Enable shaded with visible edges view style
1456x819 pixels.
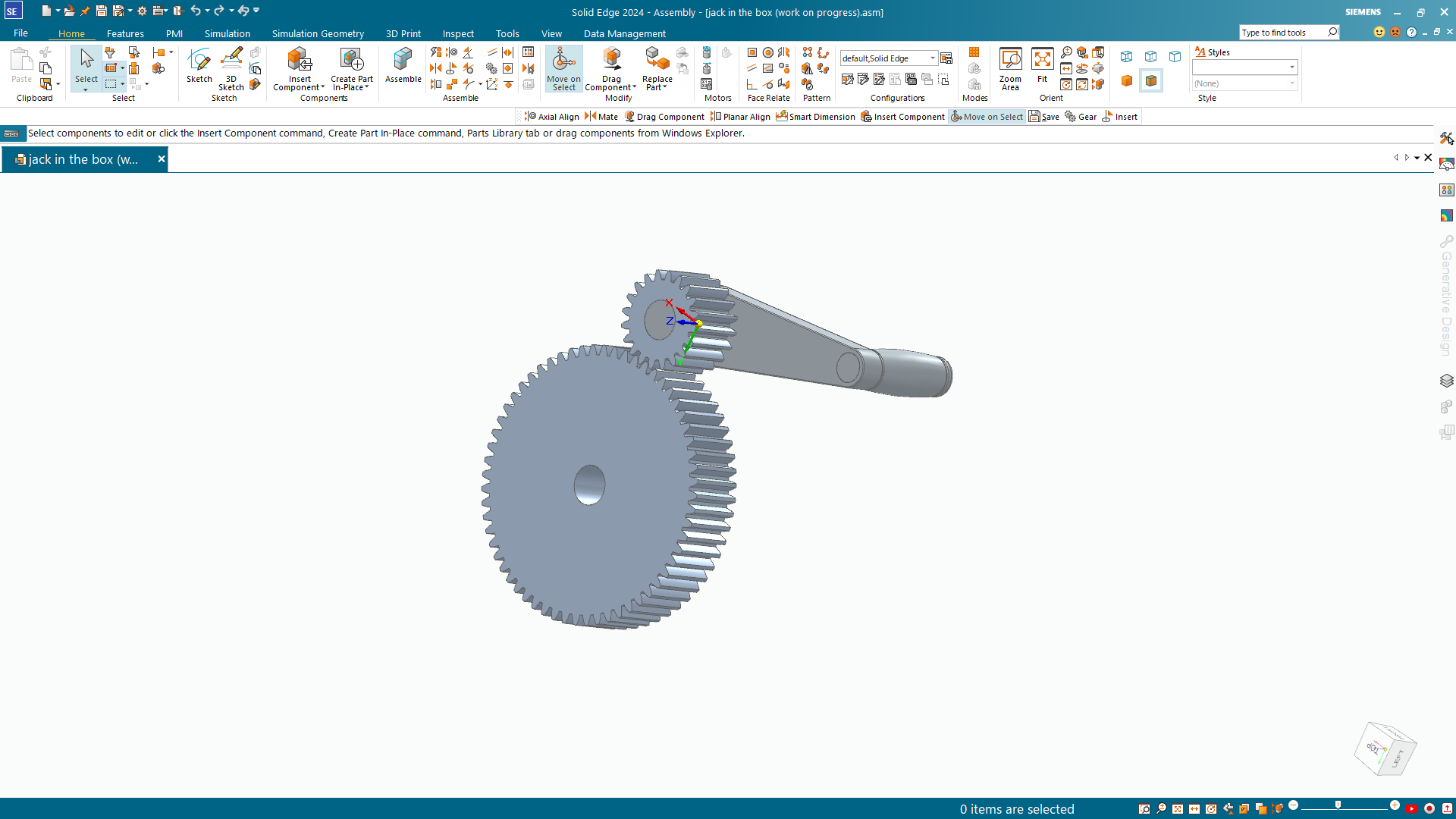pos(1151,81)
